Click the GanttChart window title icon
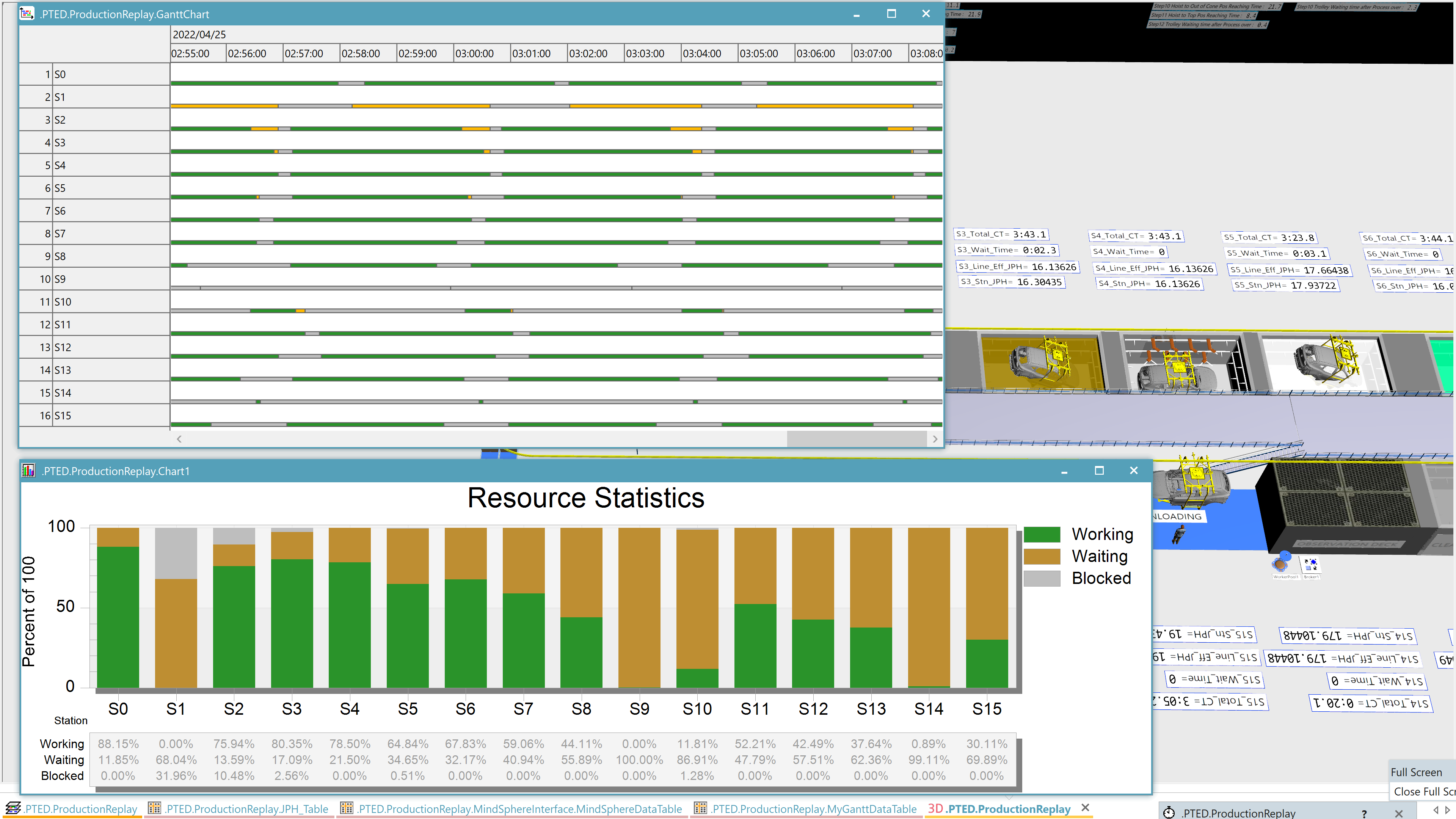1456x819 pixels. click(27, 14)
